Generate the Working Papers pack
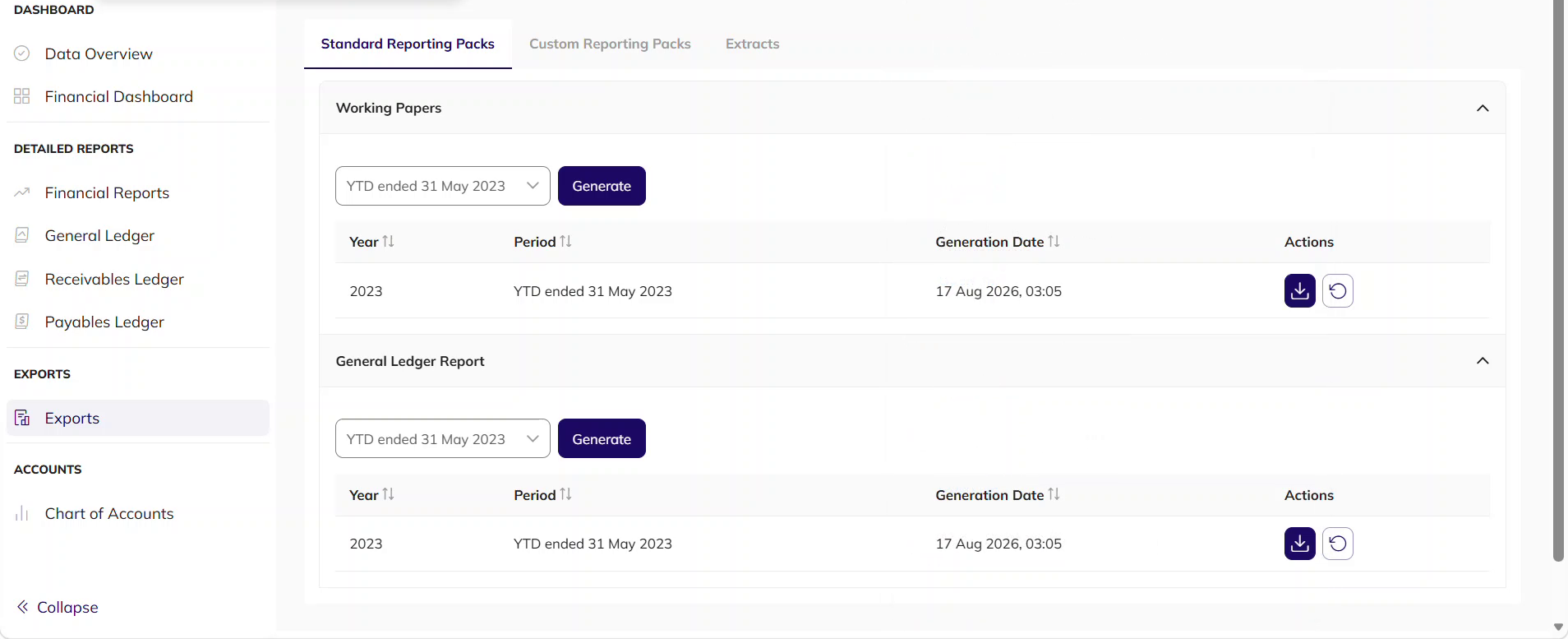The image size is (1568, 639). pyautogui.click(x=602, y=186)
